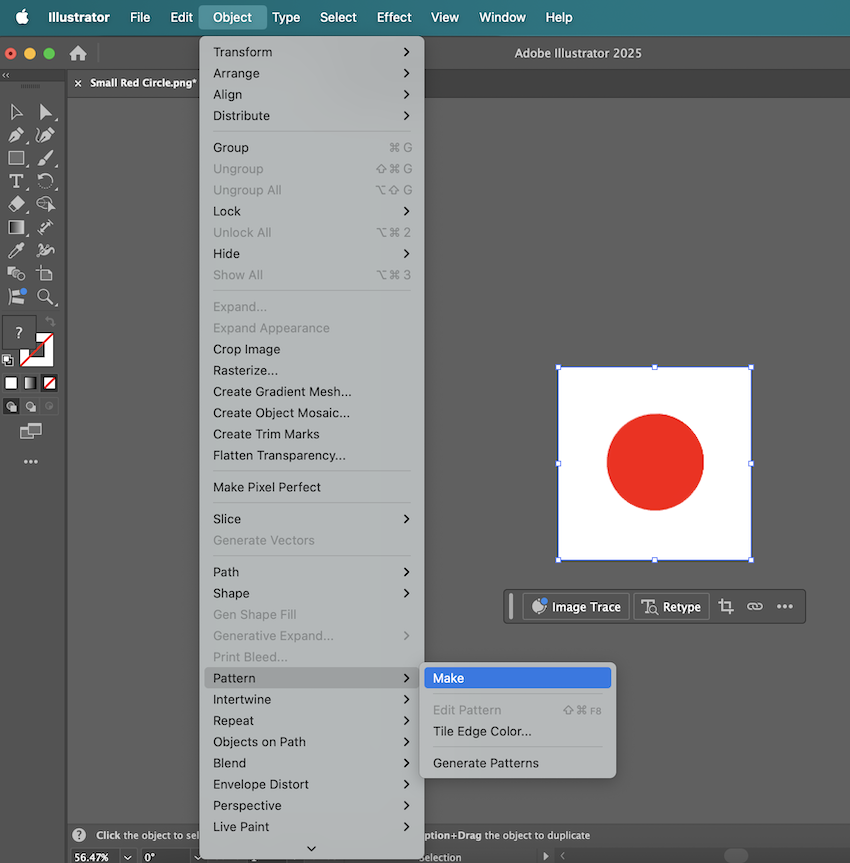Screen dimensions: 850x863
Task: Click the Image Trace button
Action: pos(575,606)
